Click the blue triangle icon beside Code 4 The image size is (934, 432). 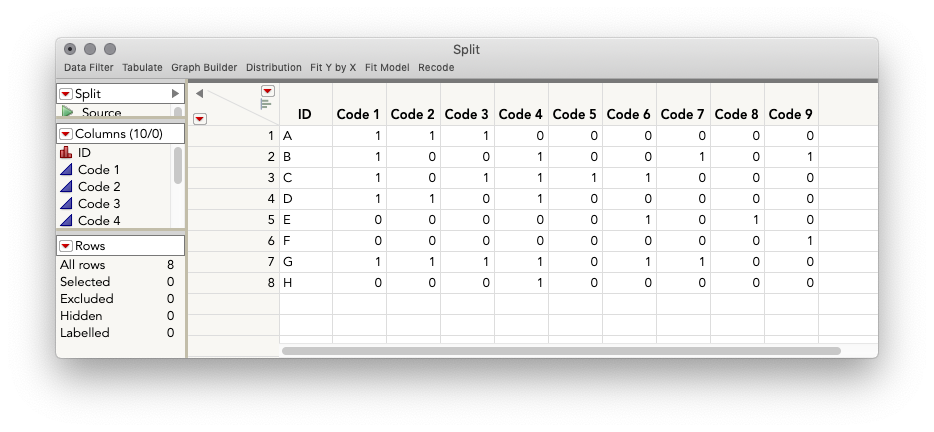coord(66,220)
